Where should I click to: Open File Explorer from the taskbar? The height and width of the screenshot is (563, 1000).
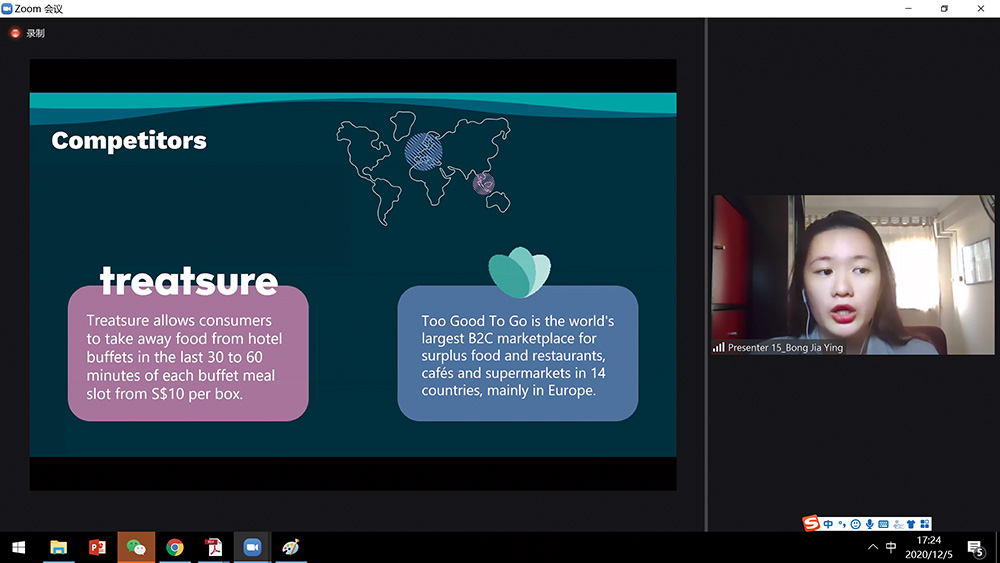59,548
